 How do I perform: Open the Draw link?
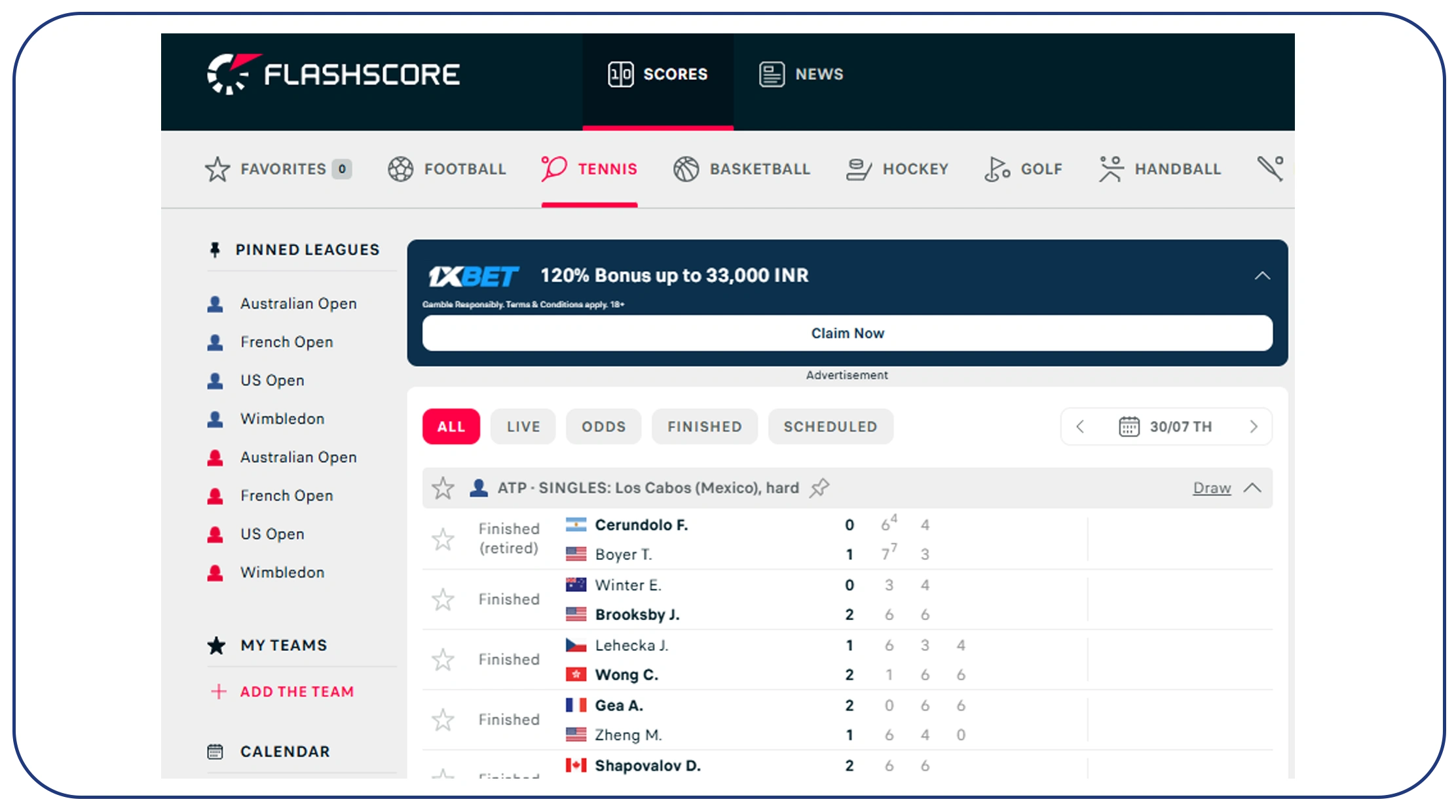point(1212,488)
